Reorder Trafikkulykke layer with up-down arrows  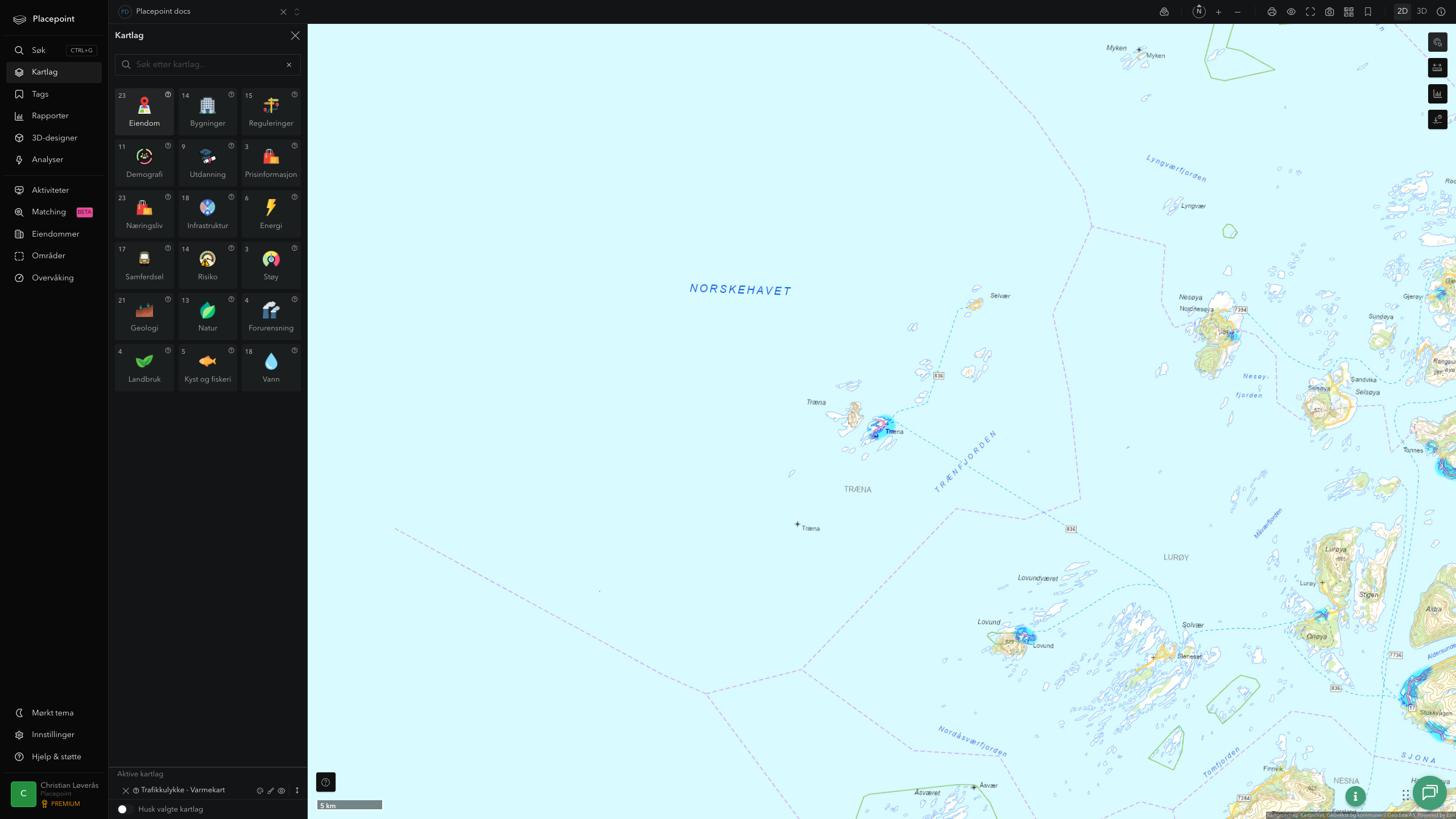click(297, 791)
